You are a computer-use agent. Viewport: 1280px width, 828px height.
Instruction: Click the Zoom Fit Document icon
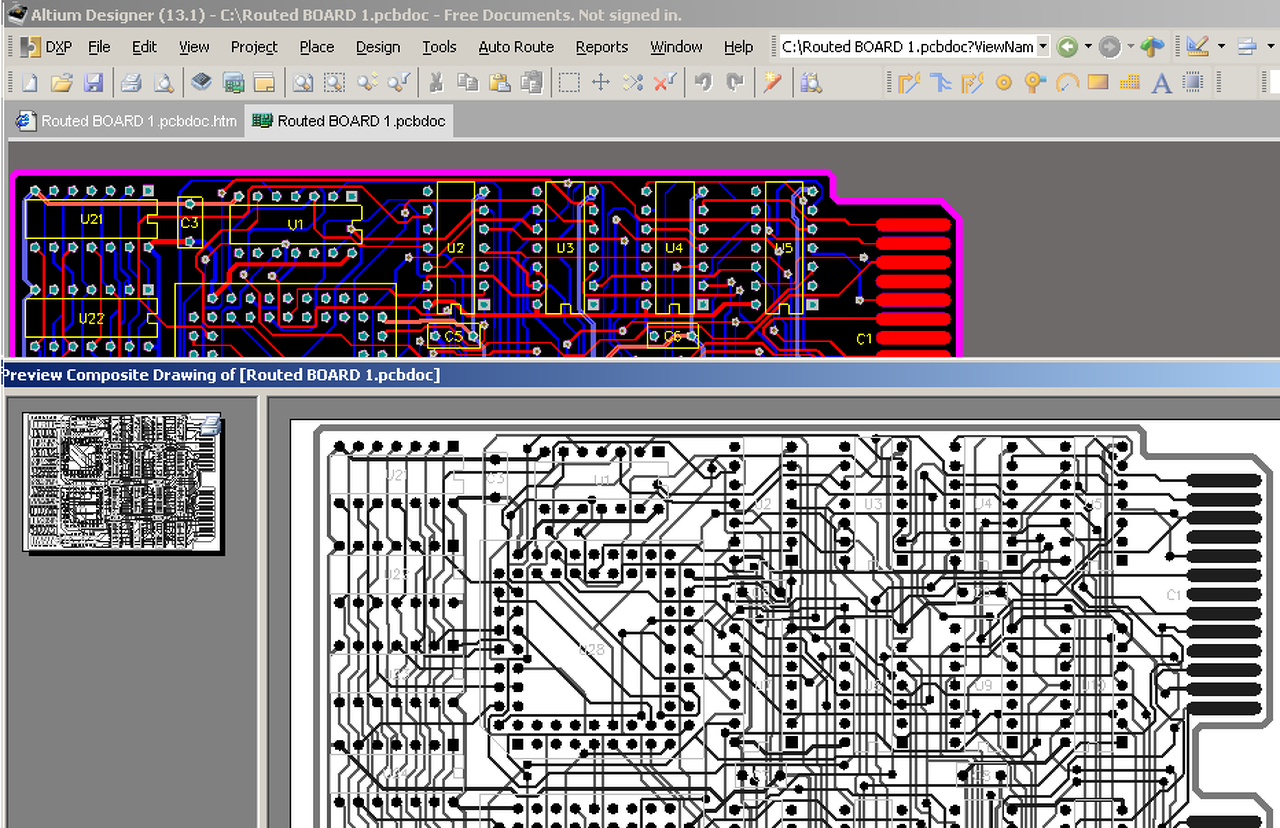pyautogui.click(x=303, y=82)
